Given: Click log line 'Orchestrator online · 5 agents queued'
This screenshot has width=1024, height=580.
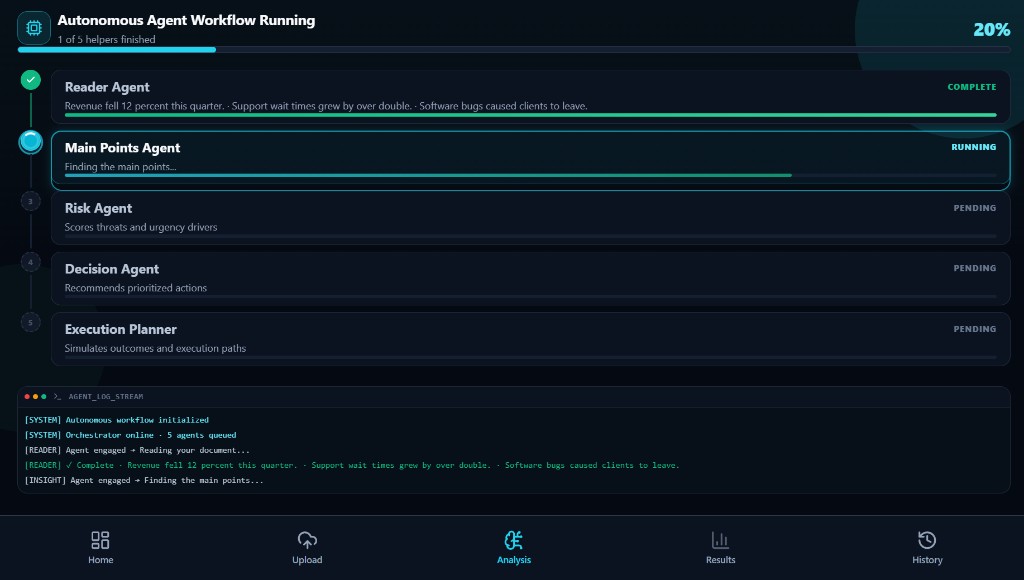Looking at the screenshot, I should pyautogui.click(x=131, y=435).
